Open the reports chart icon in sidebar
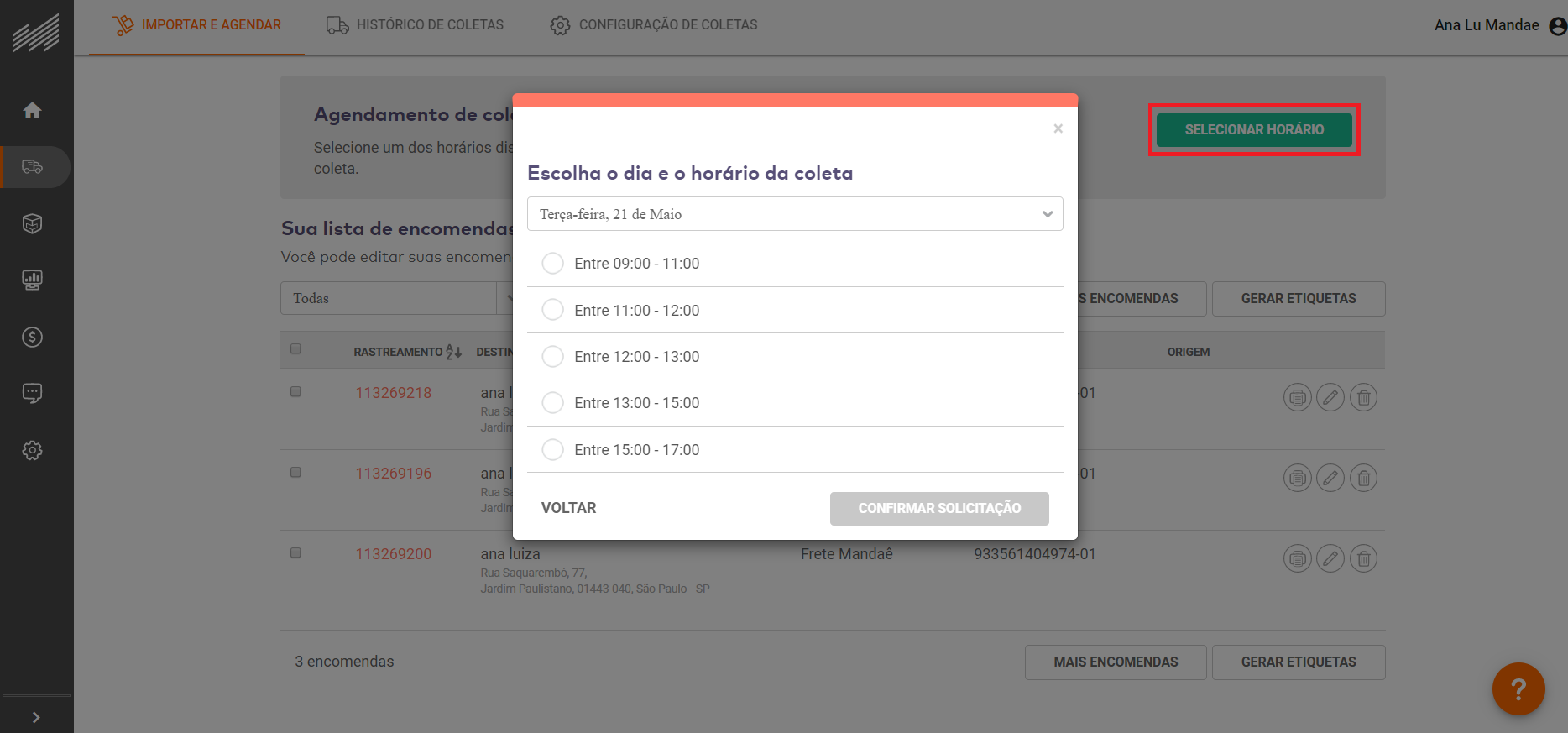The height and width of the screenshot is (733, 1568). click(33, 280)
